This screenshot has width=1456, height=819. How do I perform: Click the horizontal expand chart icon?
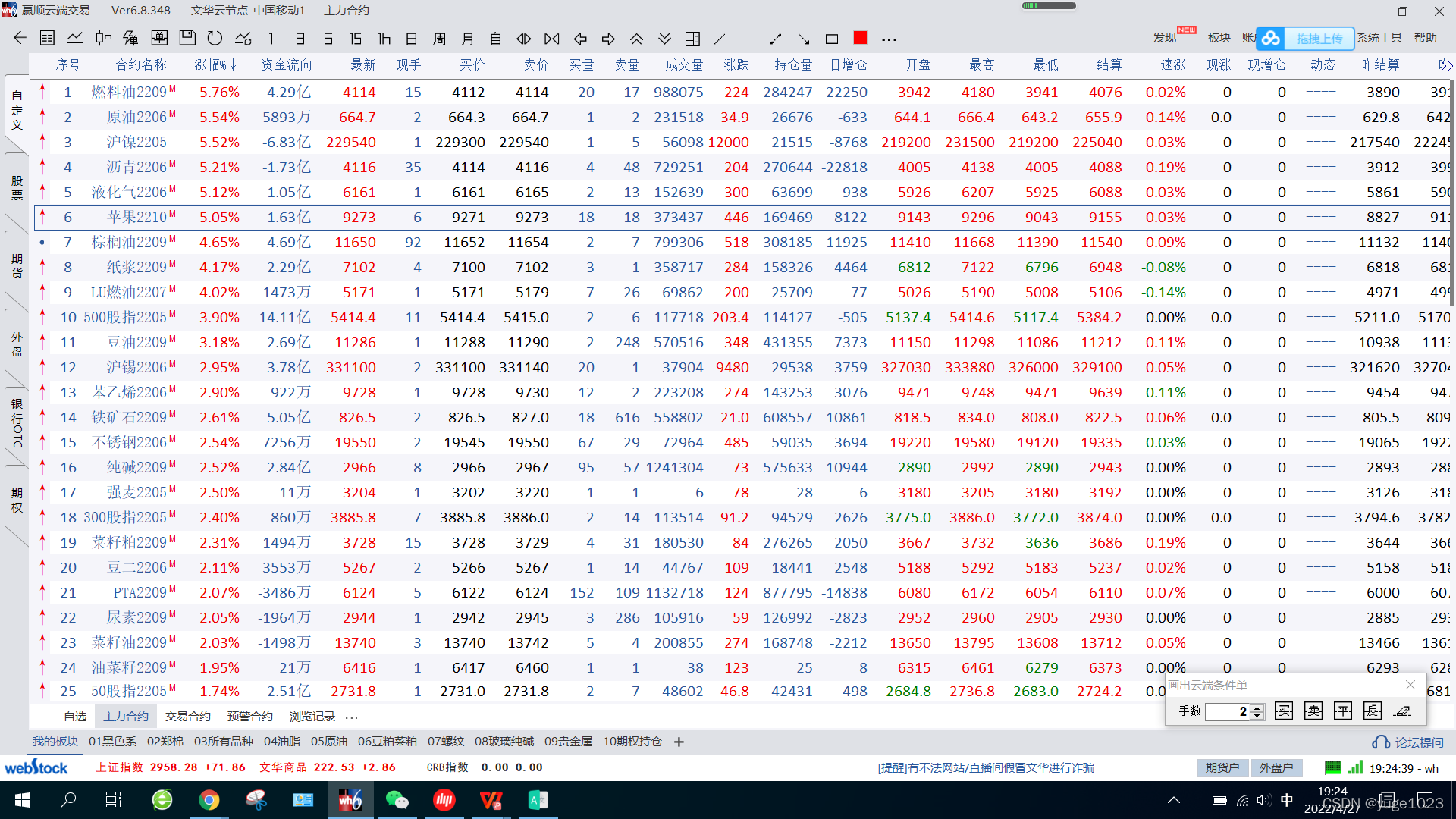(x=524, y=39)
